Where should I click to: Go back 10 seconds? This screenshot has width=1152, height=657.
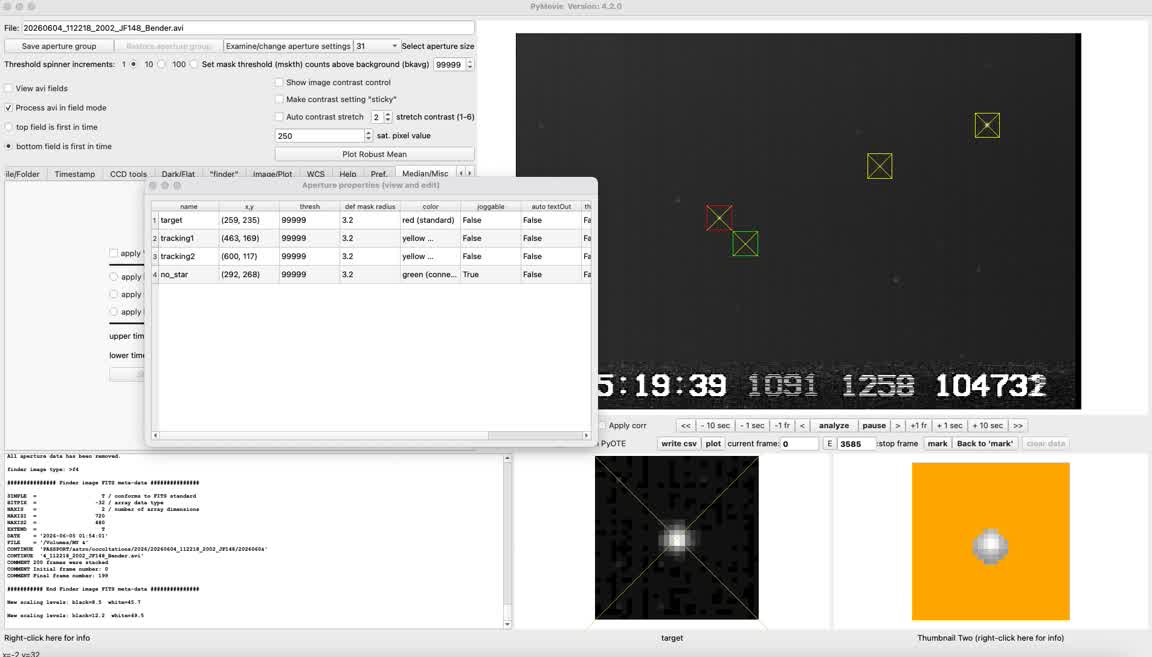716,426
